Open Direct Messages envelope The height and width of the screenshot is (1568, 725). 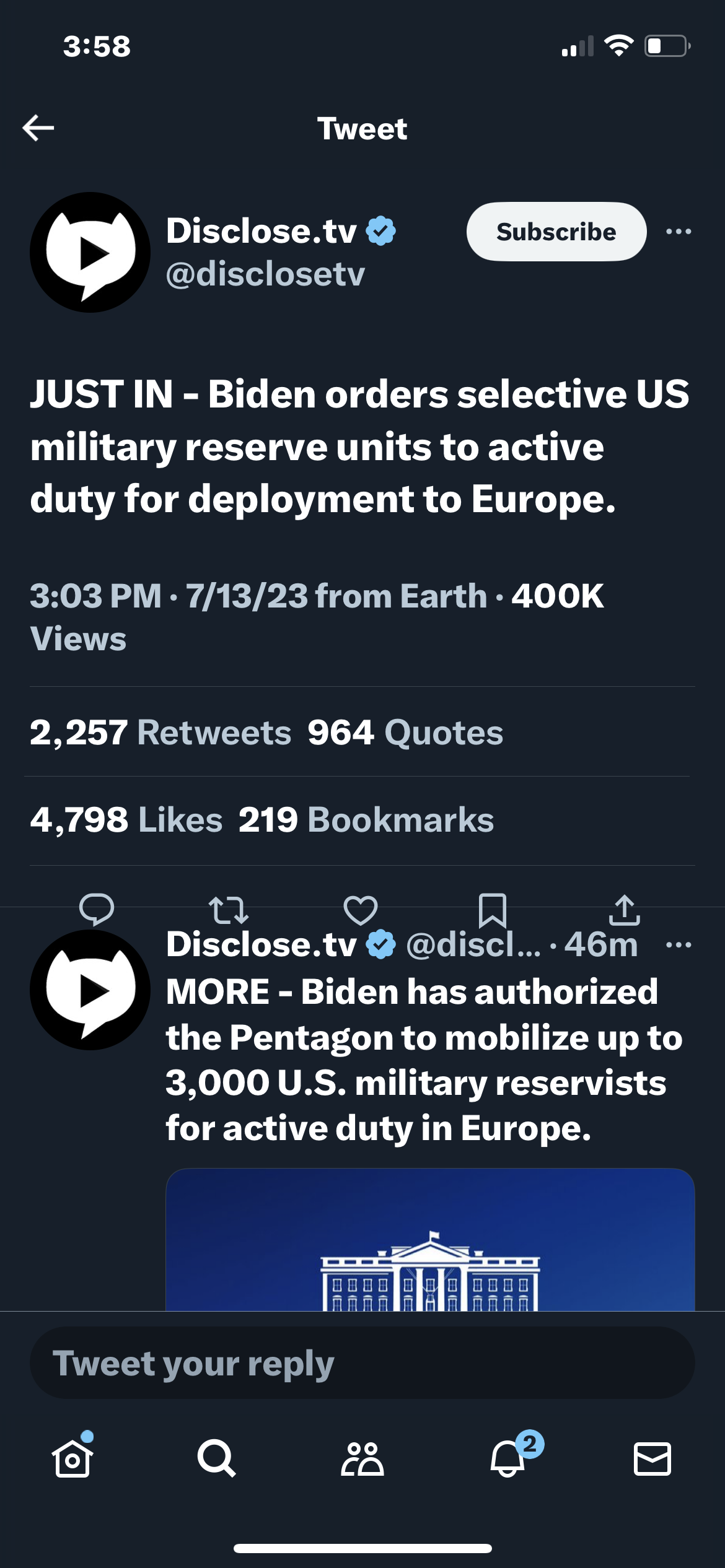point(652,1458)
